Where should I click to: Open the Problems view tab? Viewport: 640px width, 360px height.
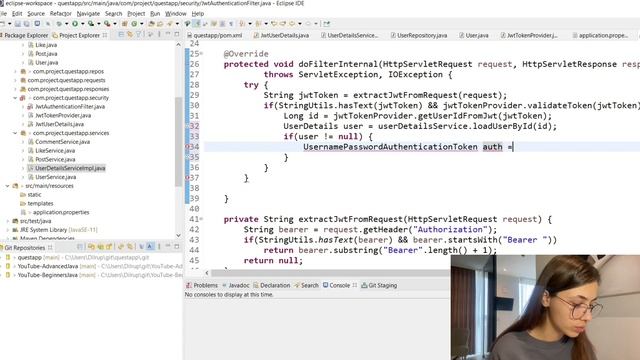pos(202,285)
